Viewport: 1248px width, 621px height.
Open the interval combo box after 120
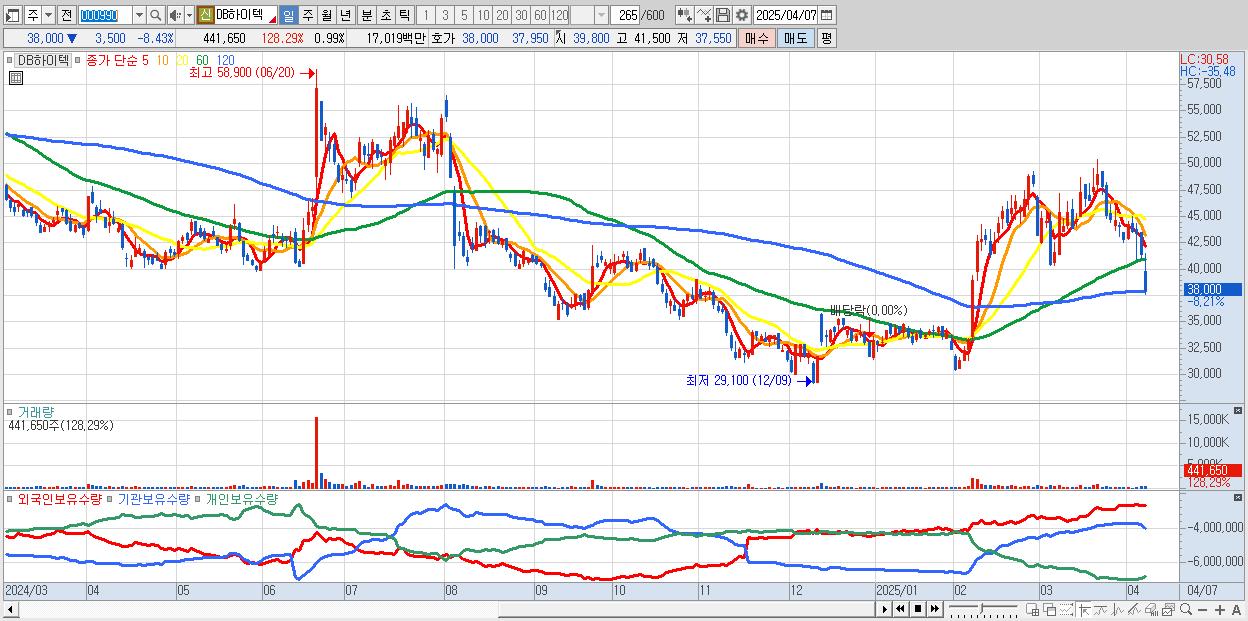click(601, 15)
